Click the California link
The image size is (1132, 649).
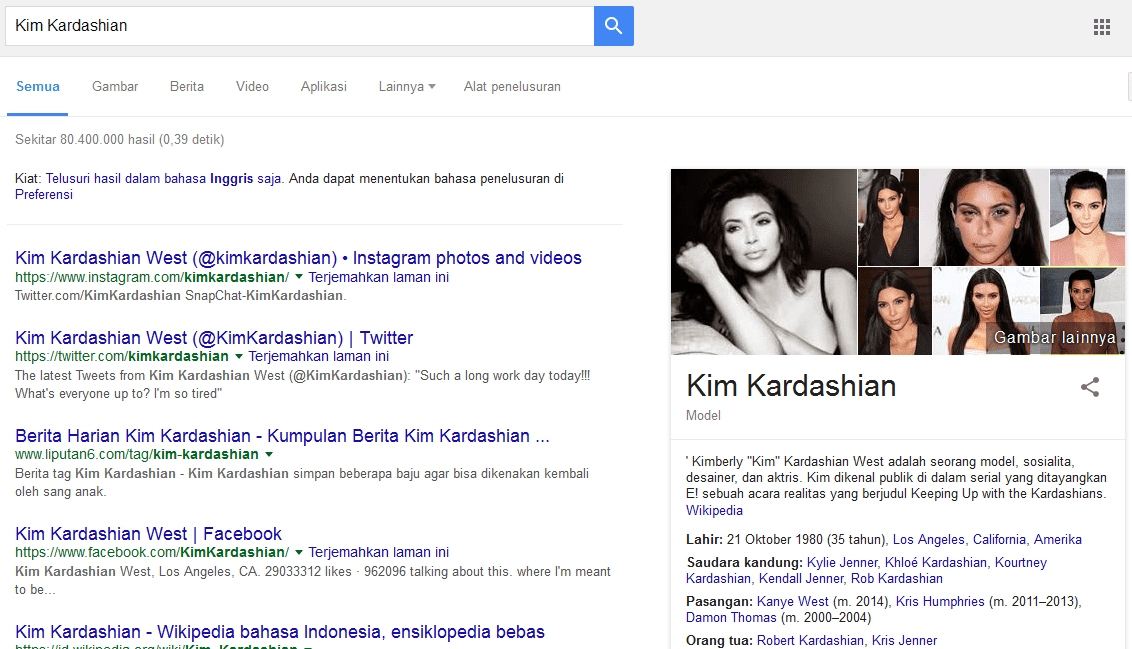pyautogui.click(x=999, y=539)
